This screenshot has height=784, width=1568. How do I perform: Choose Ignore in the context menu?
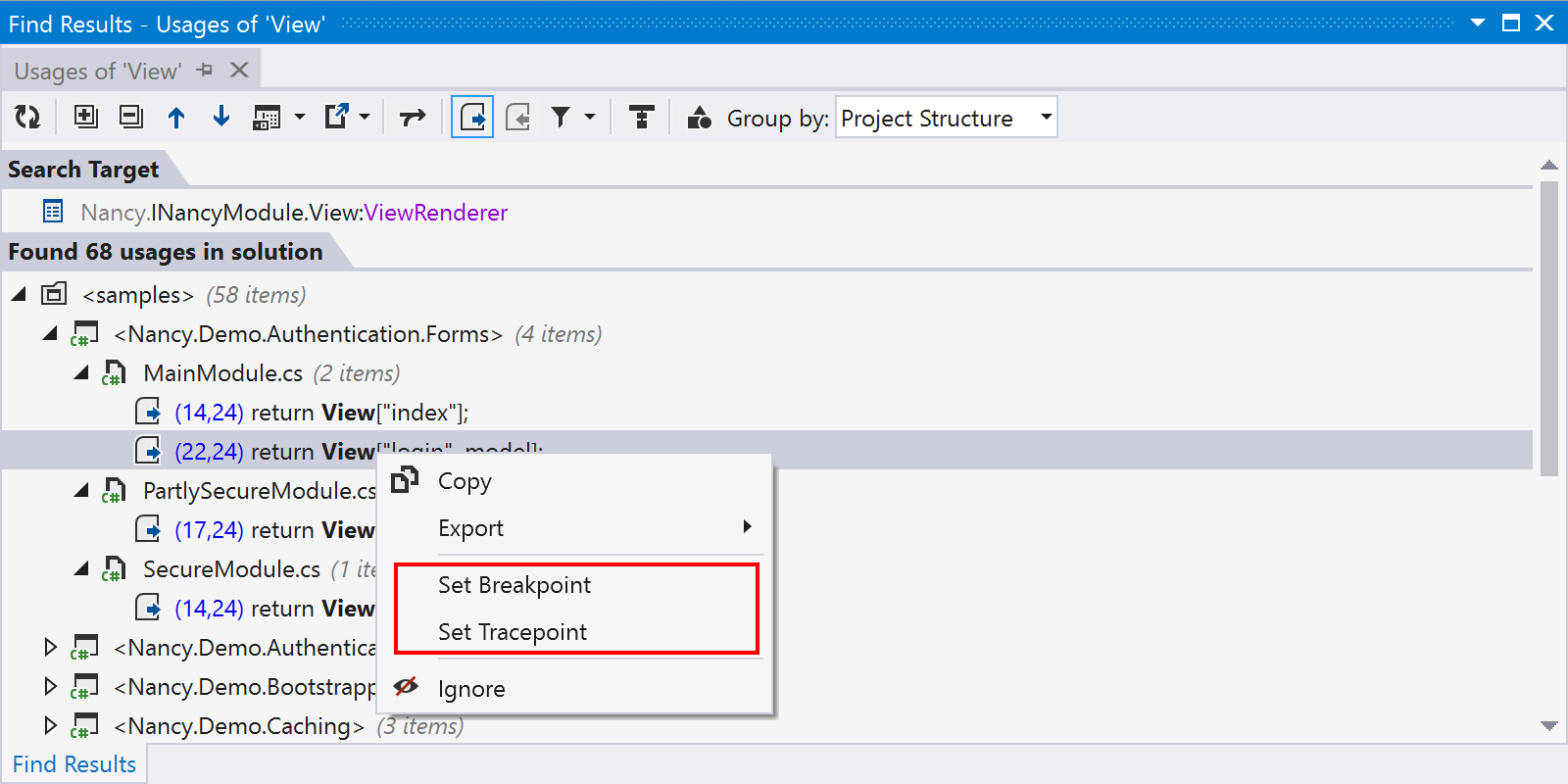[574, 689]
